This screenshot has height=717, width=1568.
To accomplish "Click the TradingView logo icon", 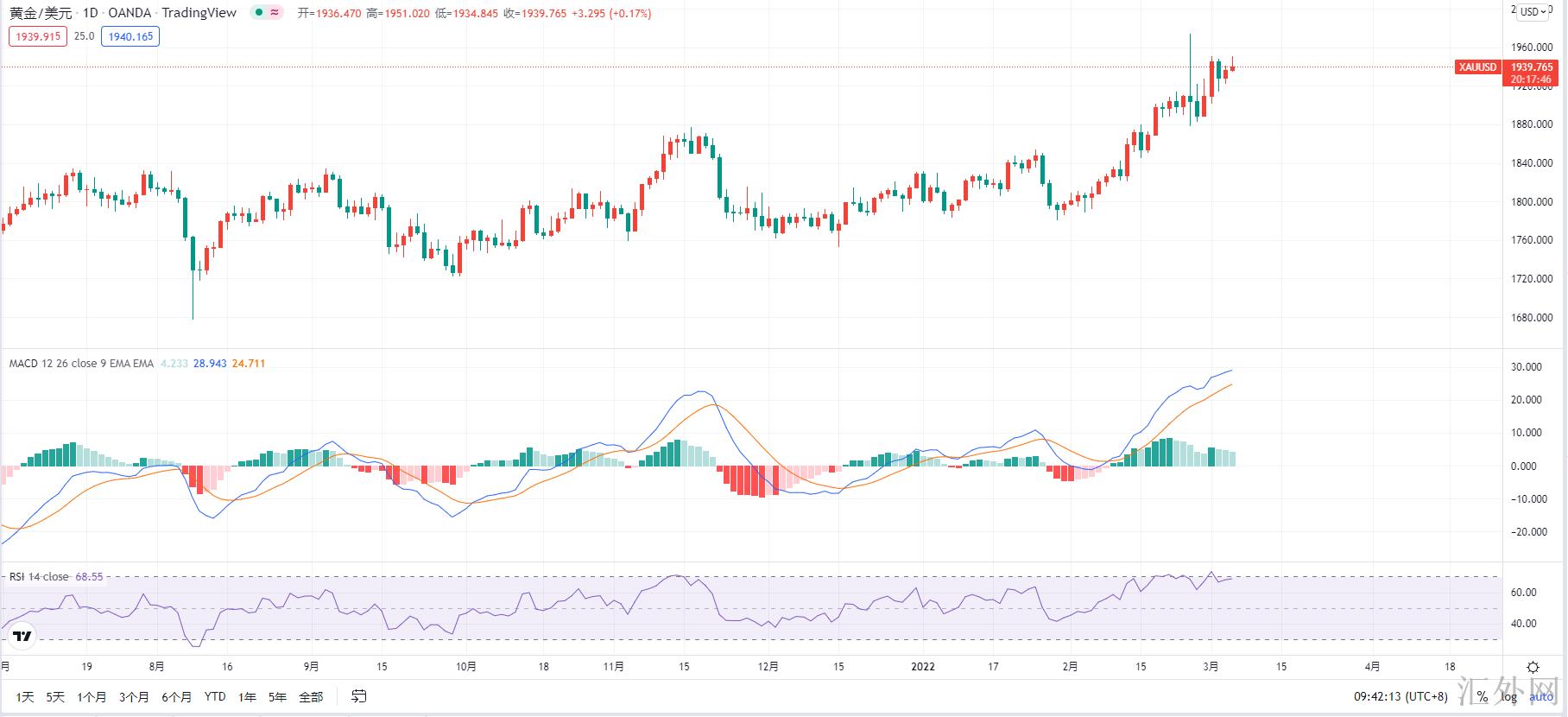I will (x=22, y=637).
